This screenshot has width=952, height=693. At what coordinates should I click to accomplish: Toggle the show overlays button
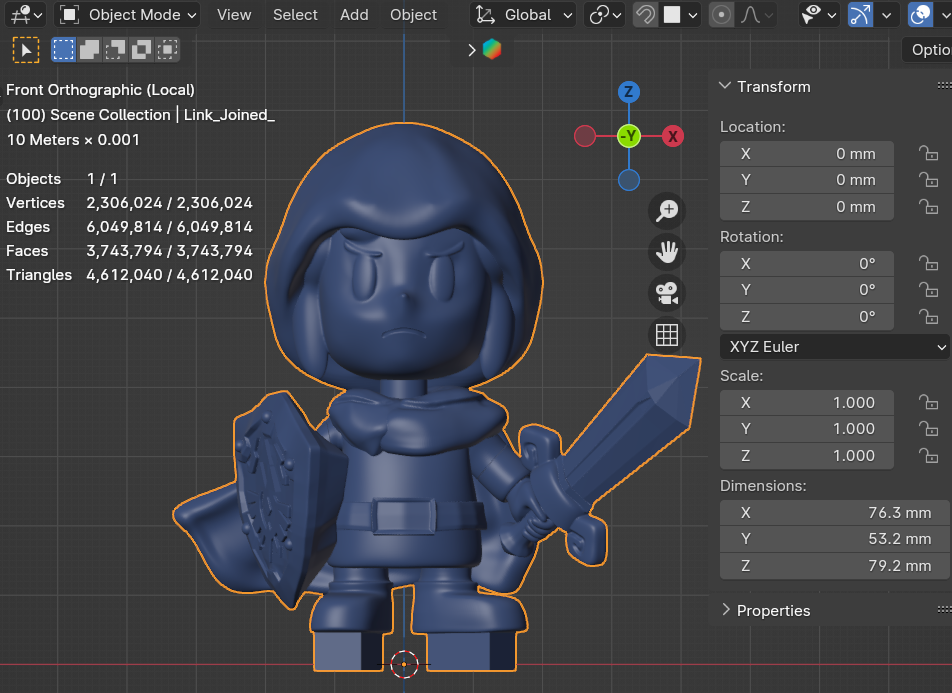pos(920,15)
